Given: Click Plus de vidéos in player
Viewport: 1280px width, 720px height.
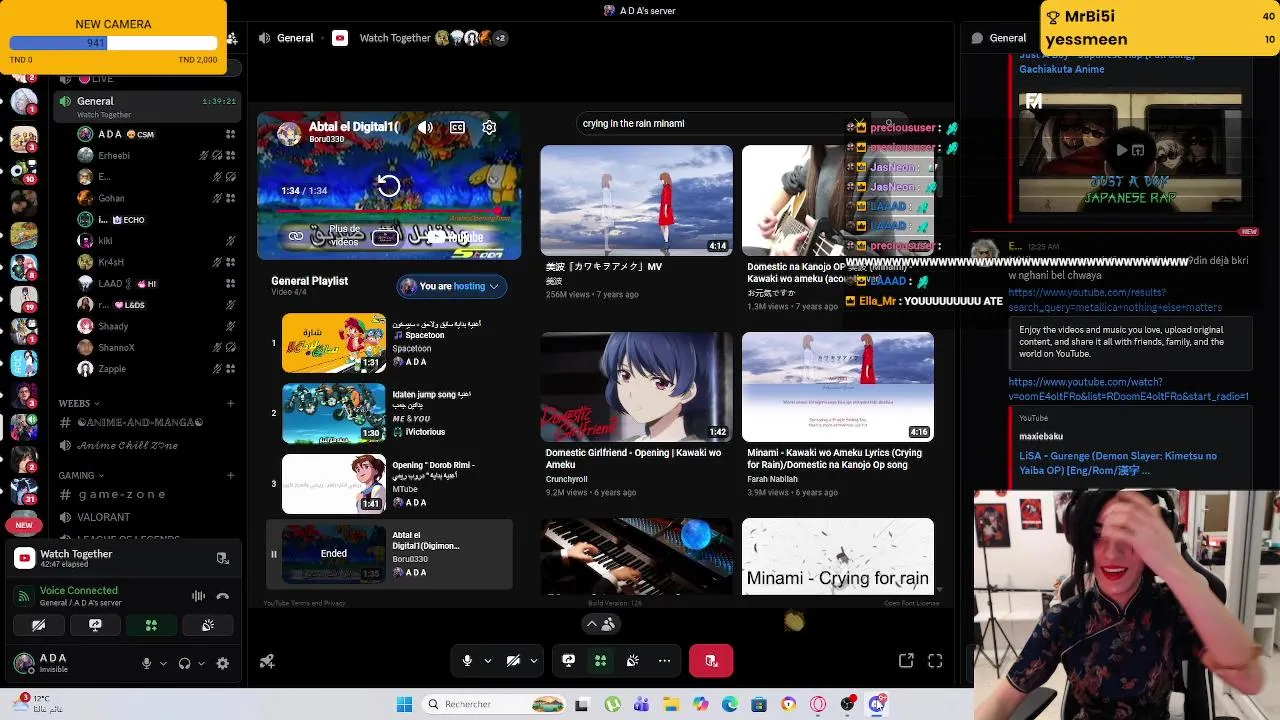Looking at the screenshot, I should tap(344, 236).
